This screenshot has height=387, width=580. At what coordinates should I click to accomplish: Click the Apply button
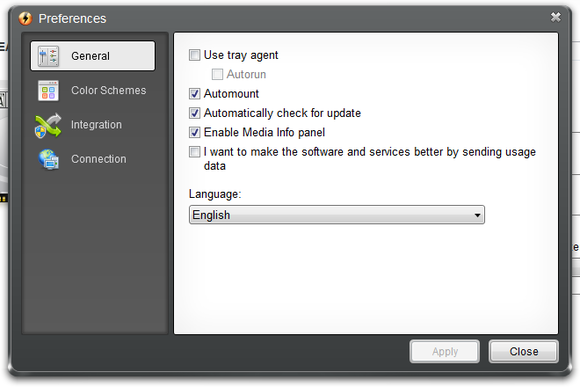[x=445, y=351]
